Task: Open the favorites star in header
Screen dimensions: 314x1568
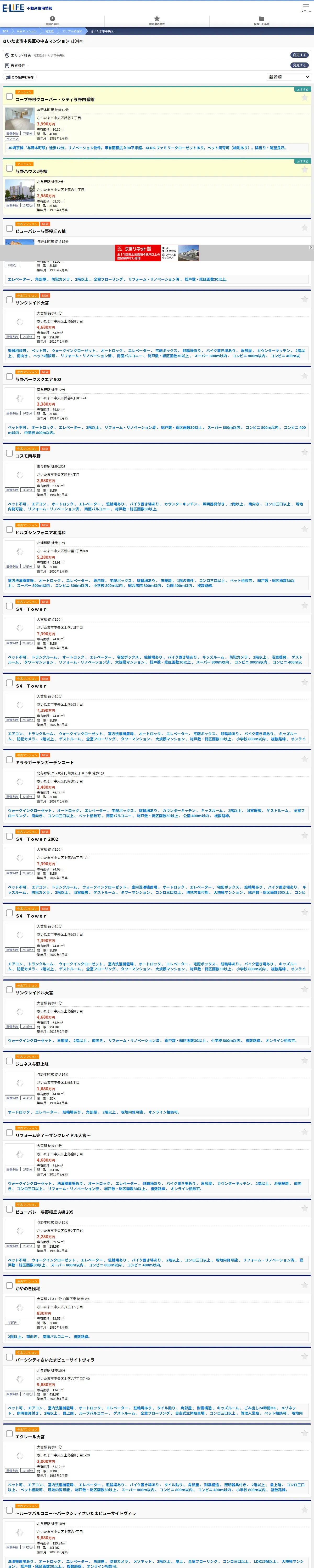Action: coord(157,19)
